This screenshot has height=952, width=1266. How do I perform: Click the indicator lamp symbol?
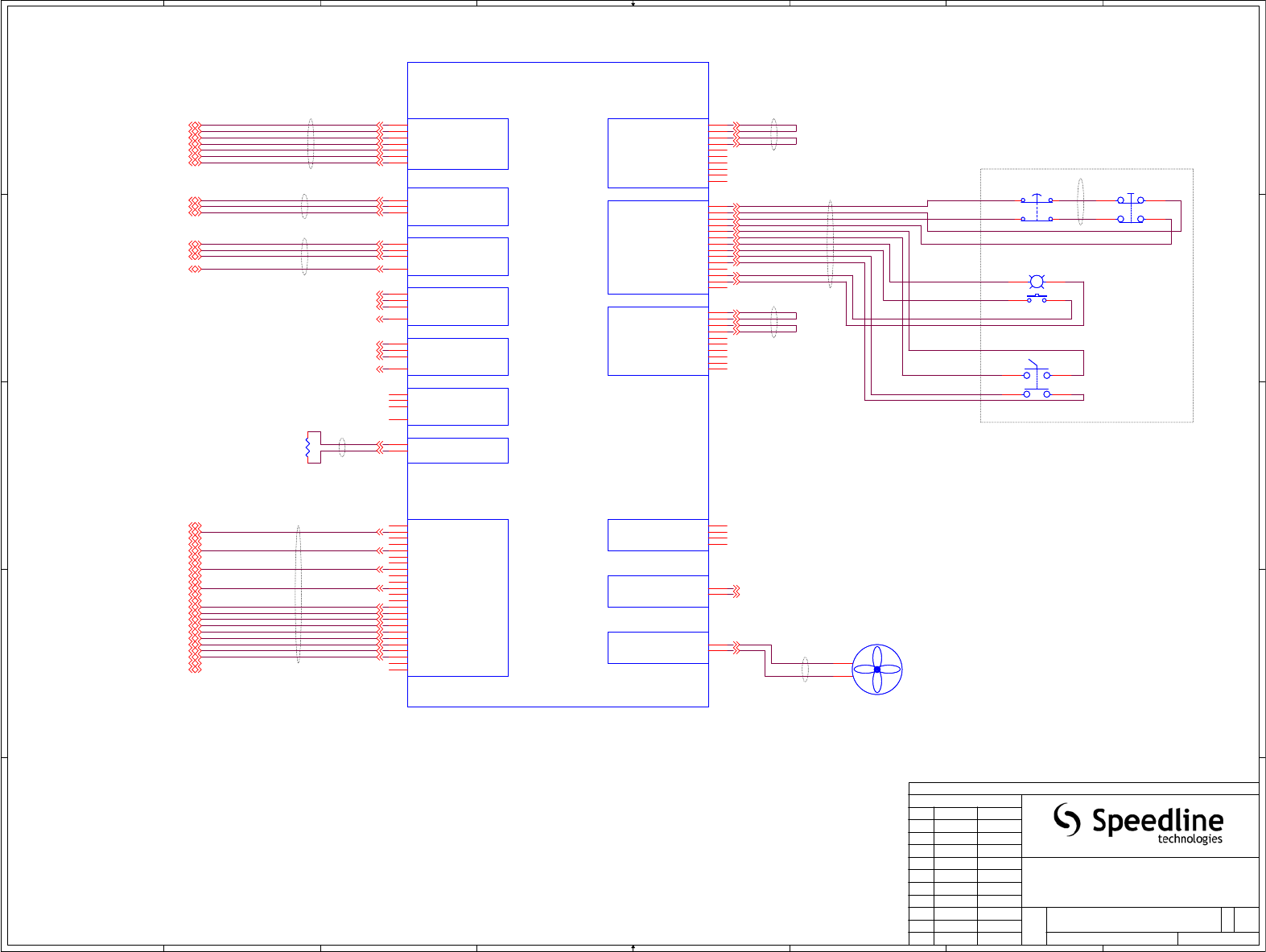[x=1037, y=282]
